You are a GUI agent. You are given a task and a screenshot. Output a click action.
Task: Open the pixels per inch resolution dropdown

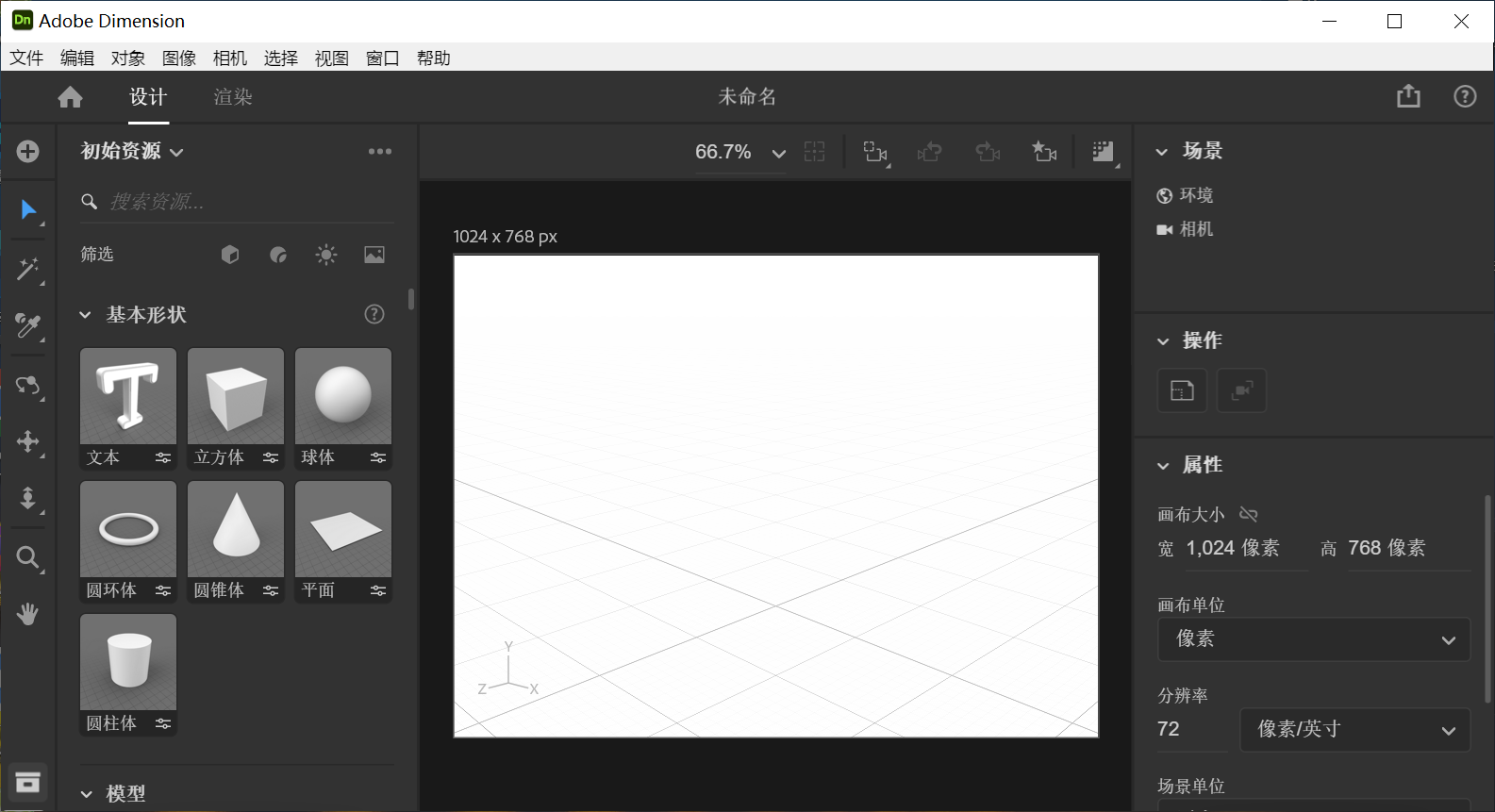(1354, 730)
